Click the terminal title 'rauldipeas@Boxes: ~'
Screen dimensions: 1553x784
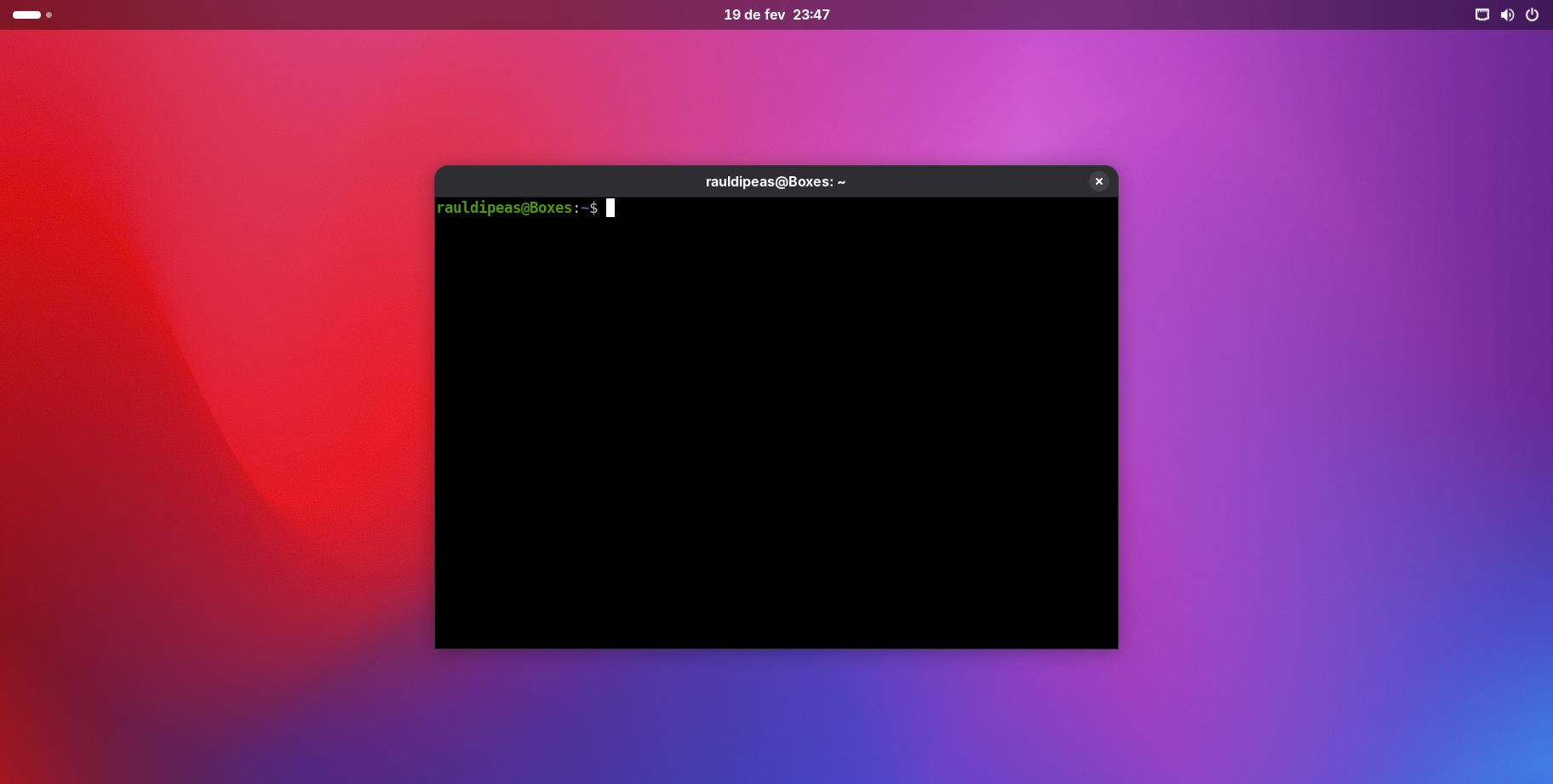point(775,181)
